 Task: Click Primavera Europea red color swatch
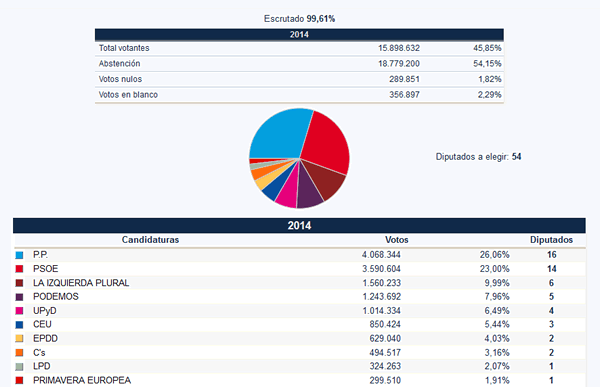[x=19, y=380]
